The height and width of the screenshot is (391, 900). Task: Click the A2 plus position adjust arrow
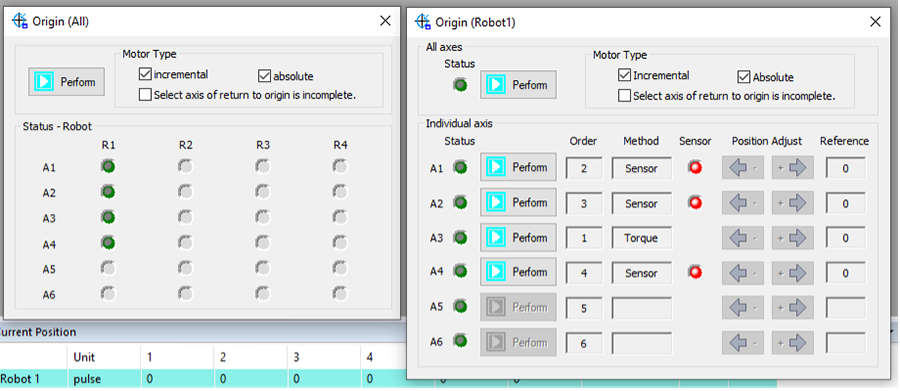(793, 203)
